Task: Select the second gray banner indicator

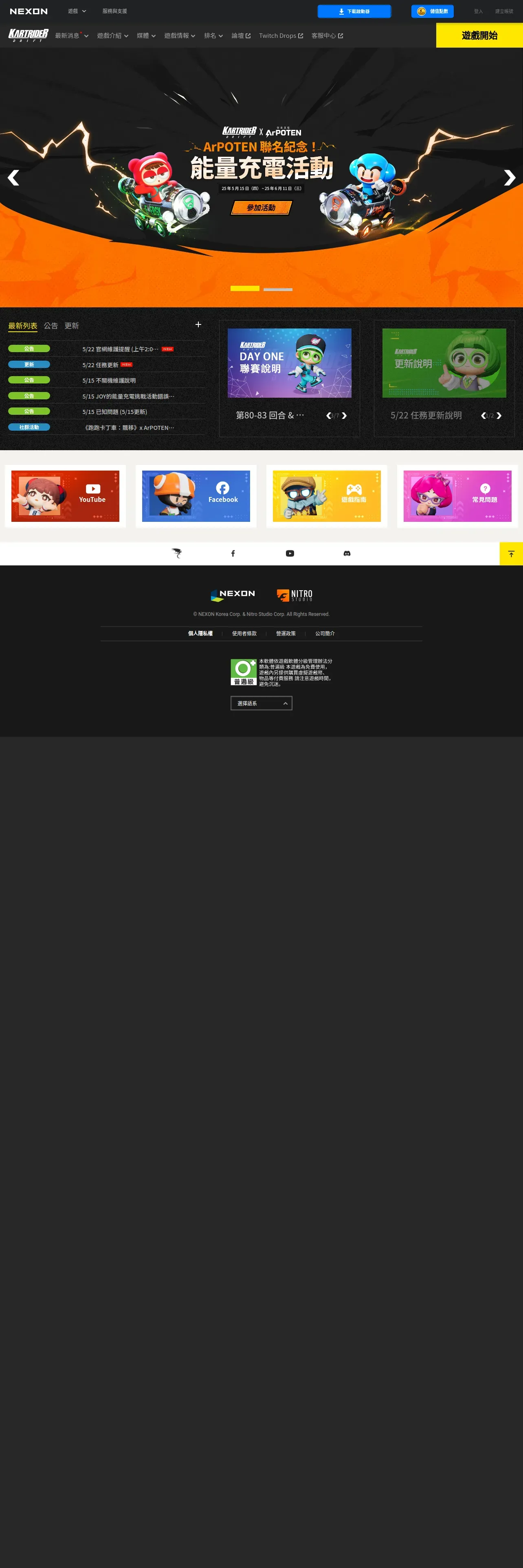Action: click(x=278, y=289)
